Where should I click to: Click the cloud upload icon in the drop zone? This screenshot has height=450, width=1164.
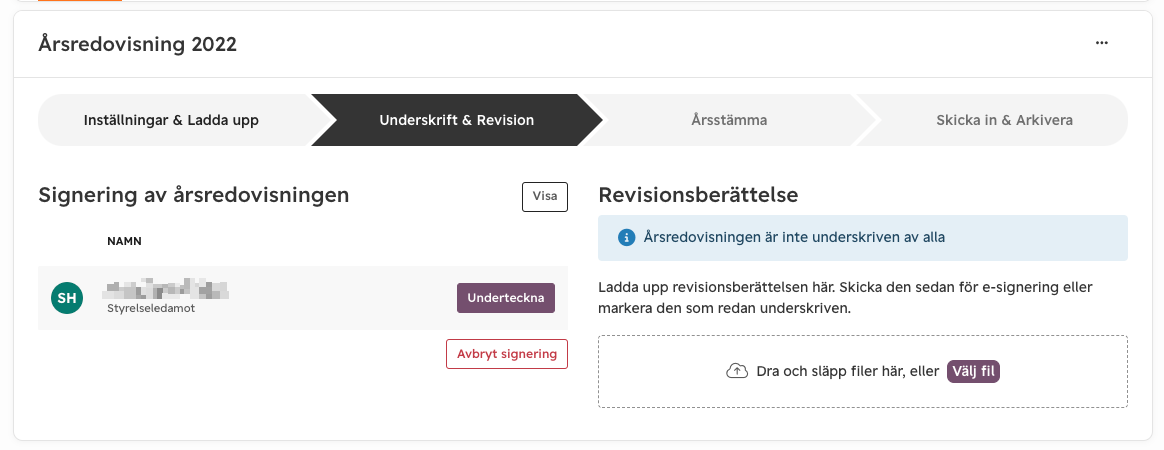tap(736, 371)
